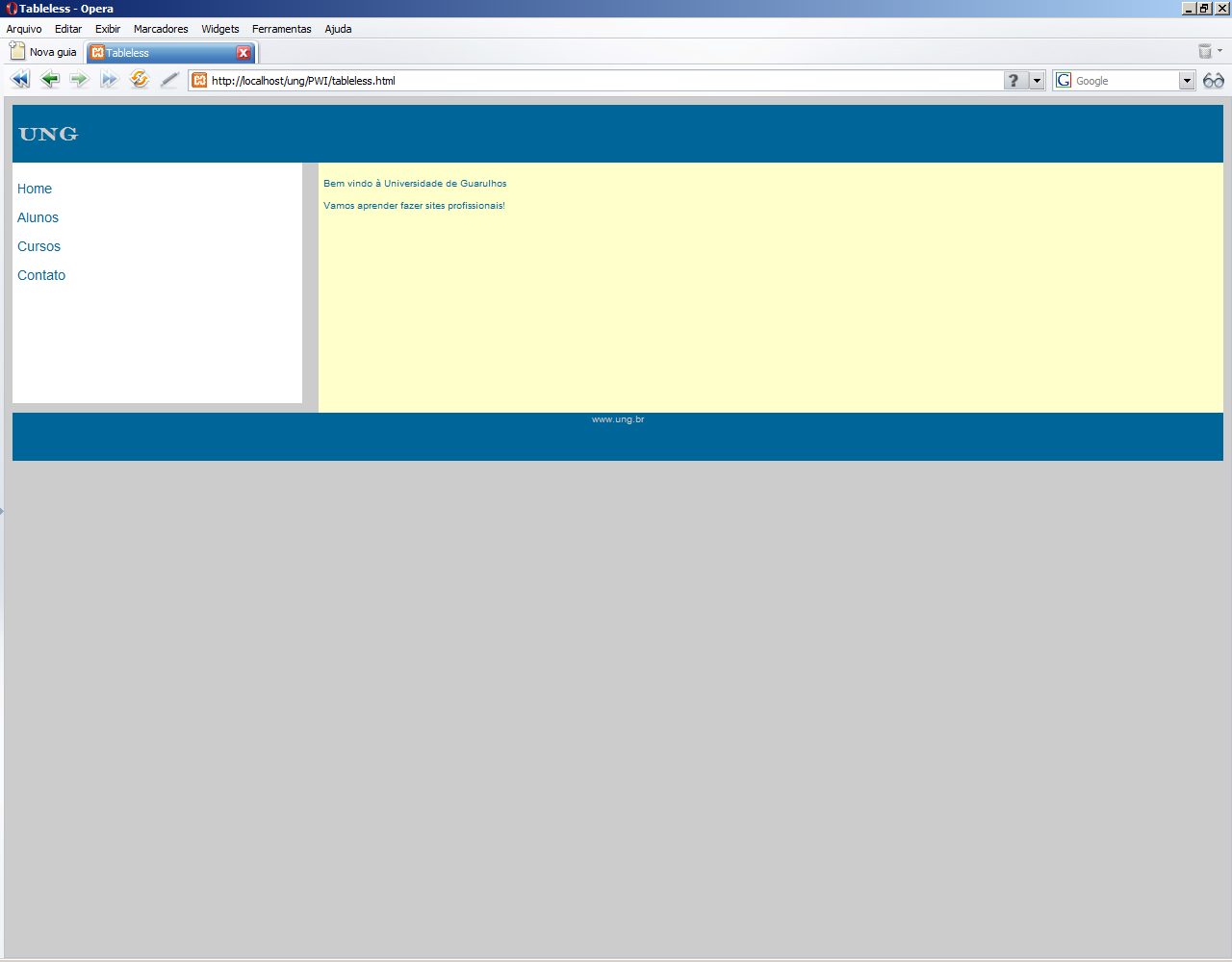This screenshot has height=962, width=1232.
Task: Open the Ajuda menu
Action: click(x=338, y=29)
